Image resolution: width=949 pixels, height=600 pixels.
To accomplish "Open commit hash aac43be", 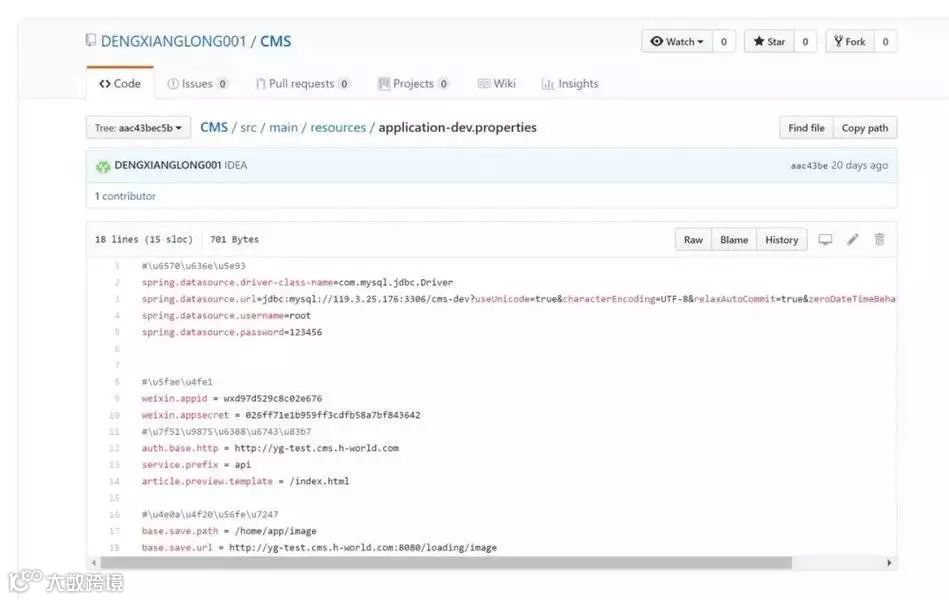I will [x=809, y=165].
